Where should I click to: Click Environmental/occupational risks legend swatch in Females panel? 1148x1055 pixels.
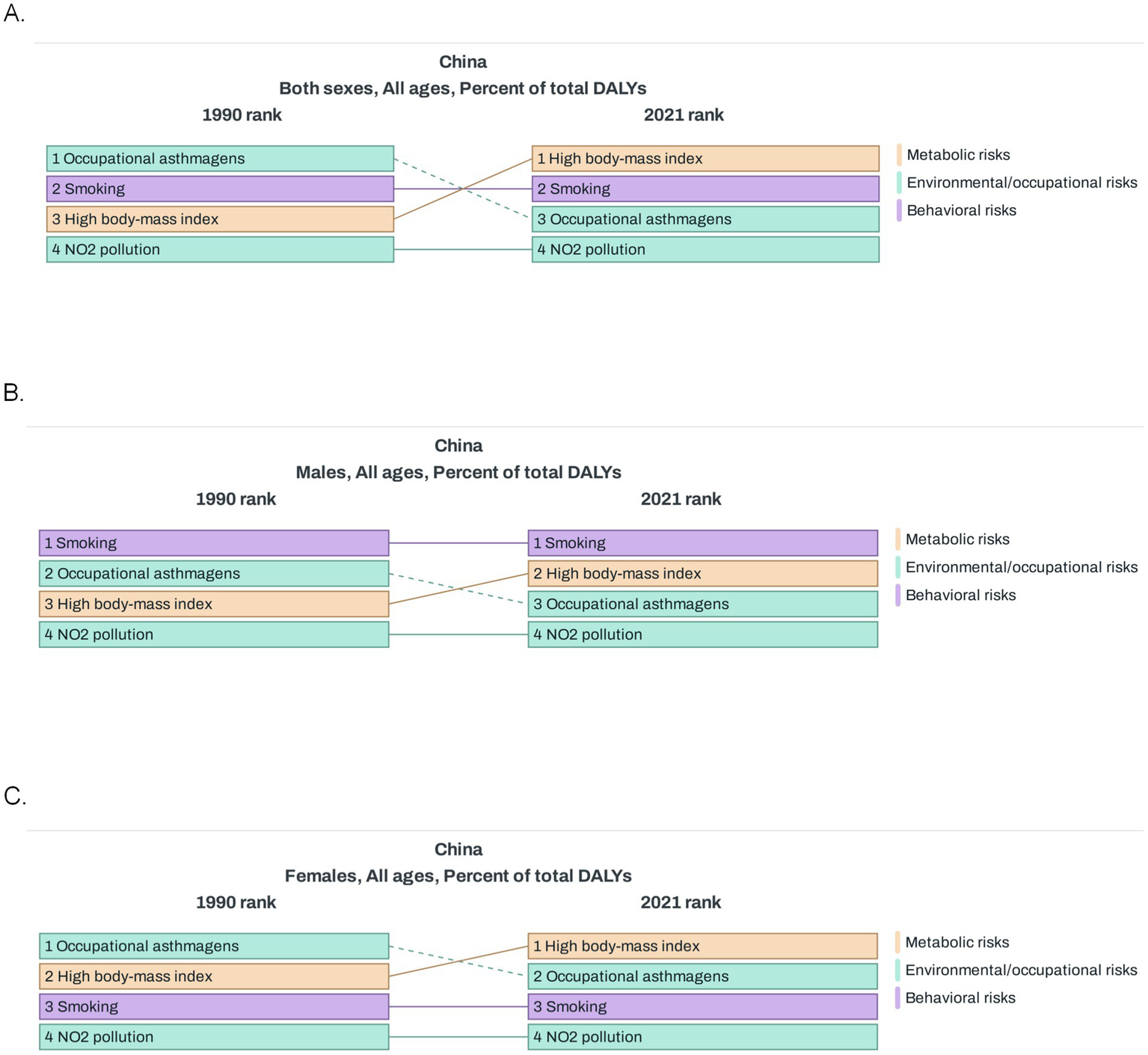pos(897,970)
